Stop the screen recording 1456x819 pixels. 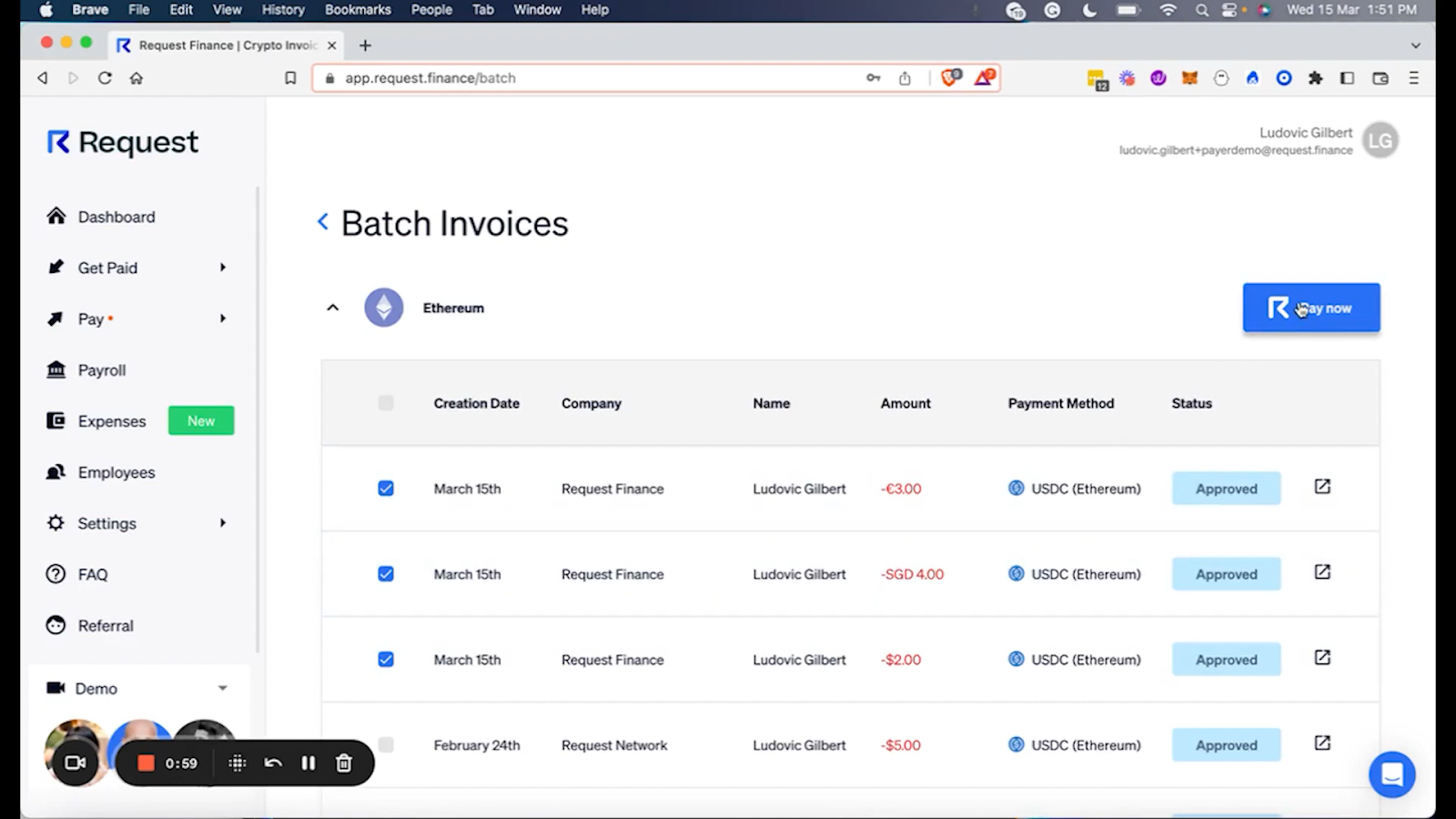click(146, 763)
